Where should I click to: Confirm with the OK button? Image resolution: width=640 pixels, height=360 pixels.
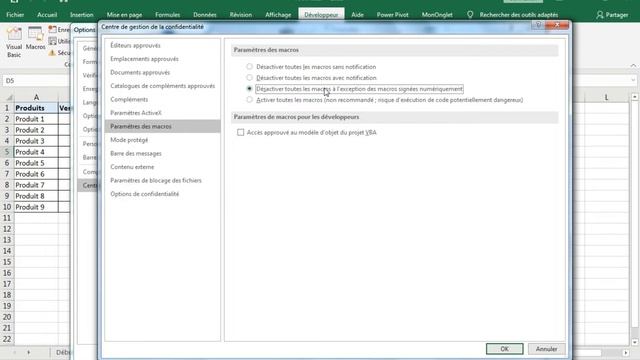[504, 349]
